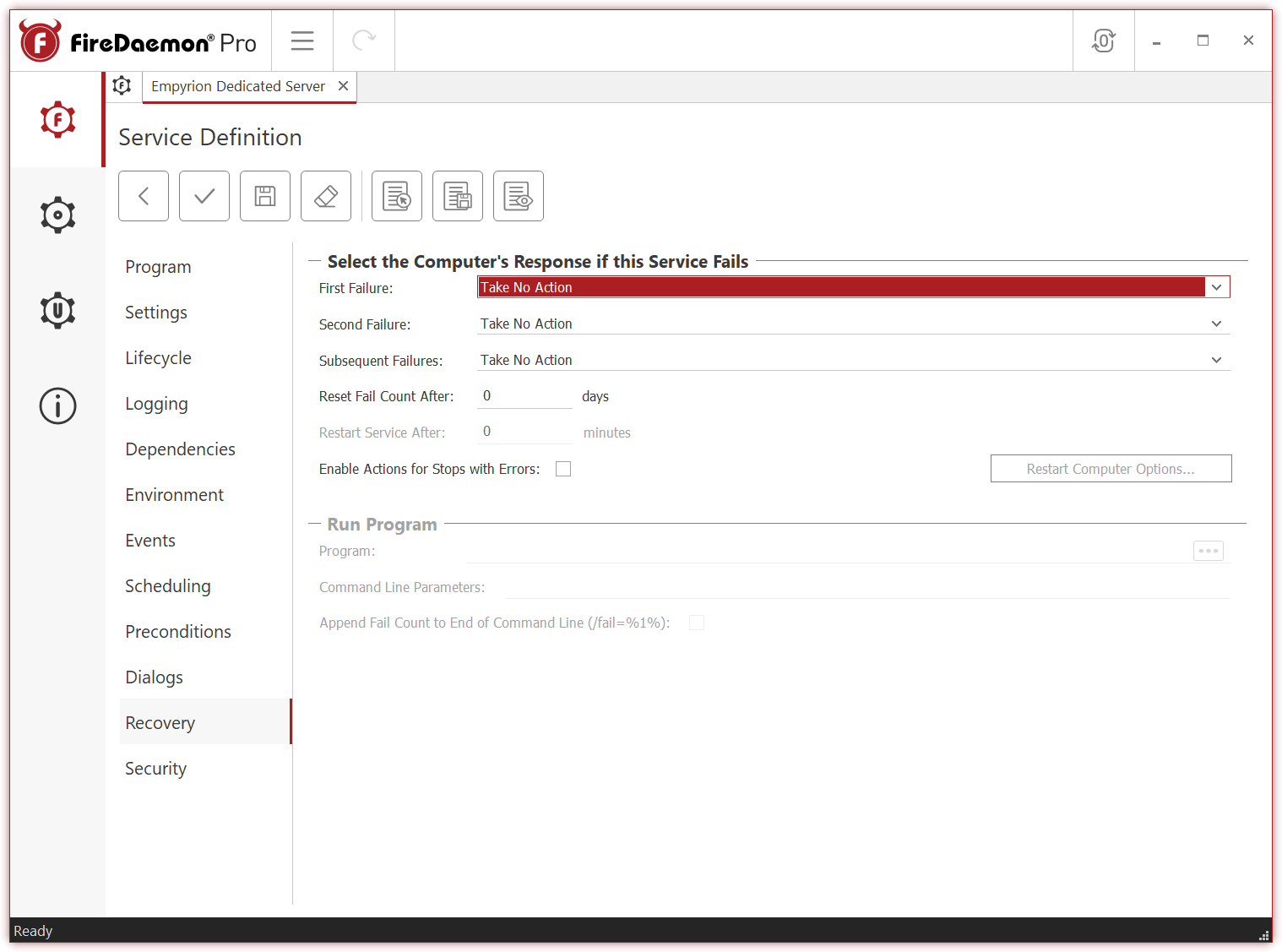The image size is (1282, 952).
Task: Open the gear services sidebar icon
Action: point(57,215)
